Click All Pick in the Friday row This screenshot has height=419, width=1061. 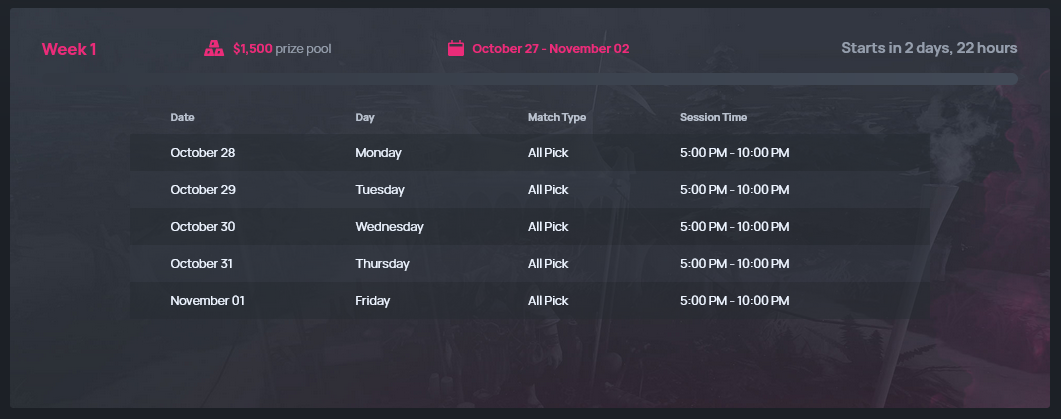548,301
